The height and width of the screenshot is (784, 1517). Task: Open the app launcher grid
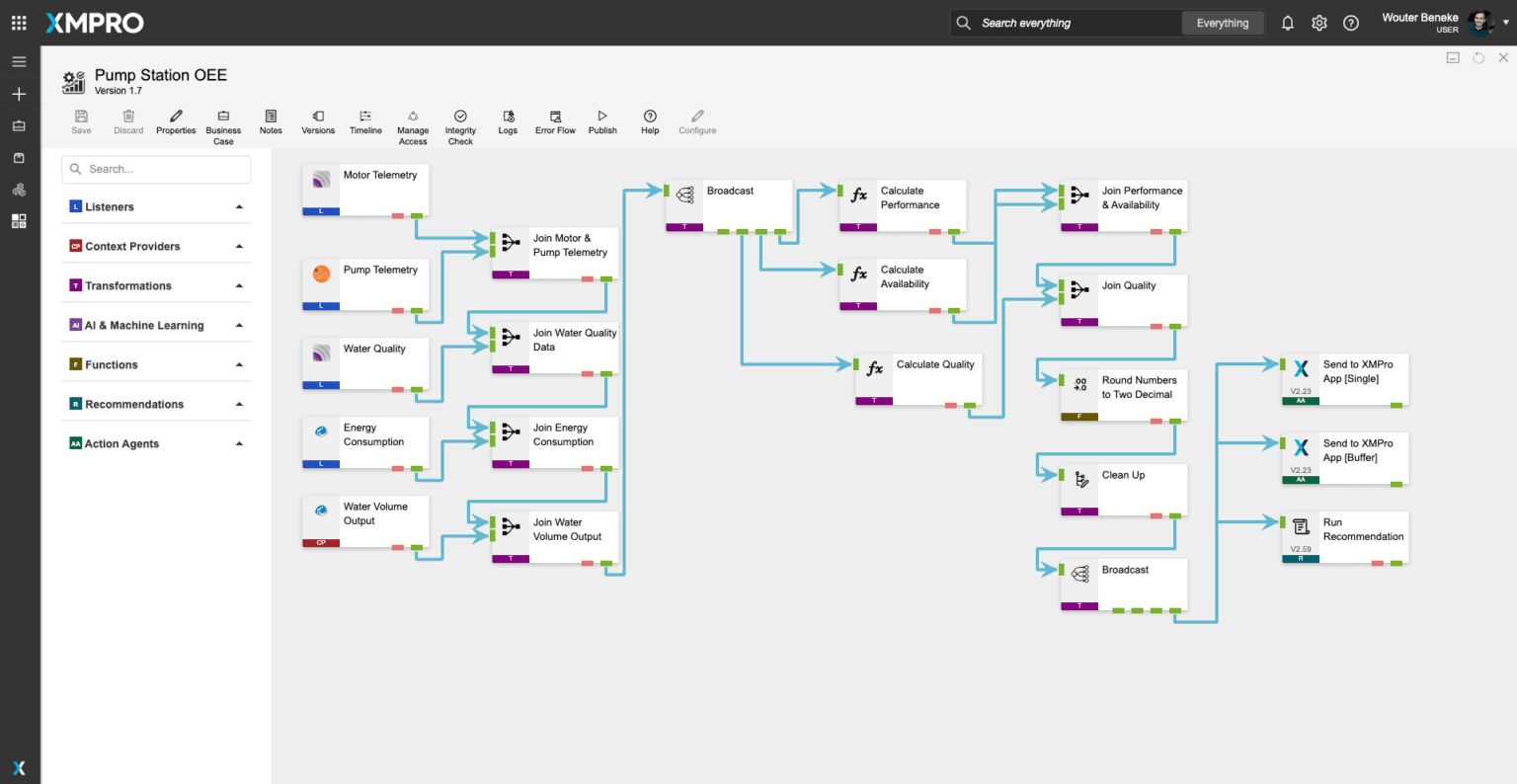point(19,23)
